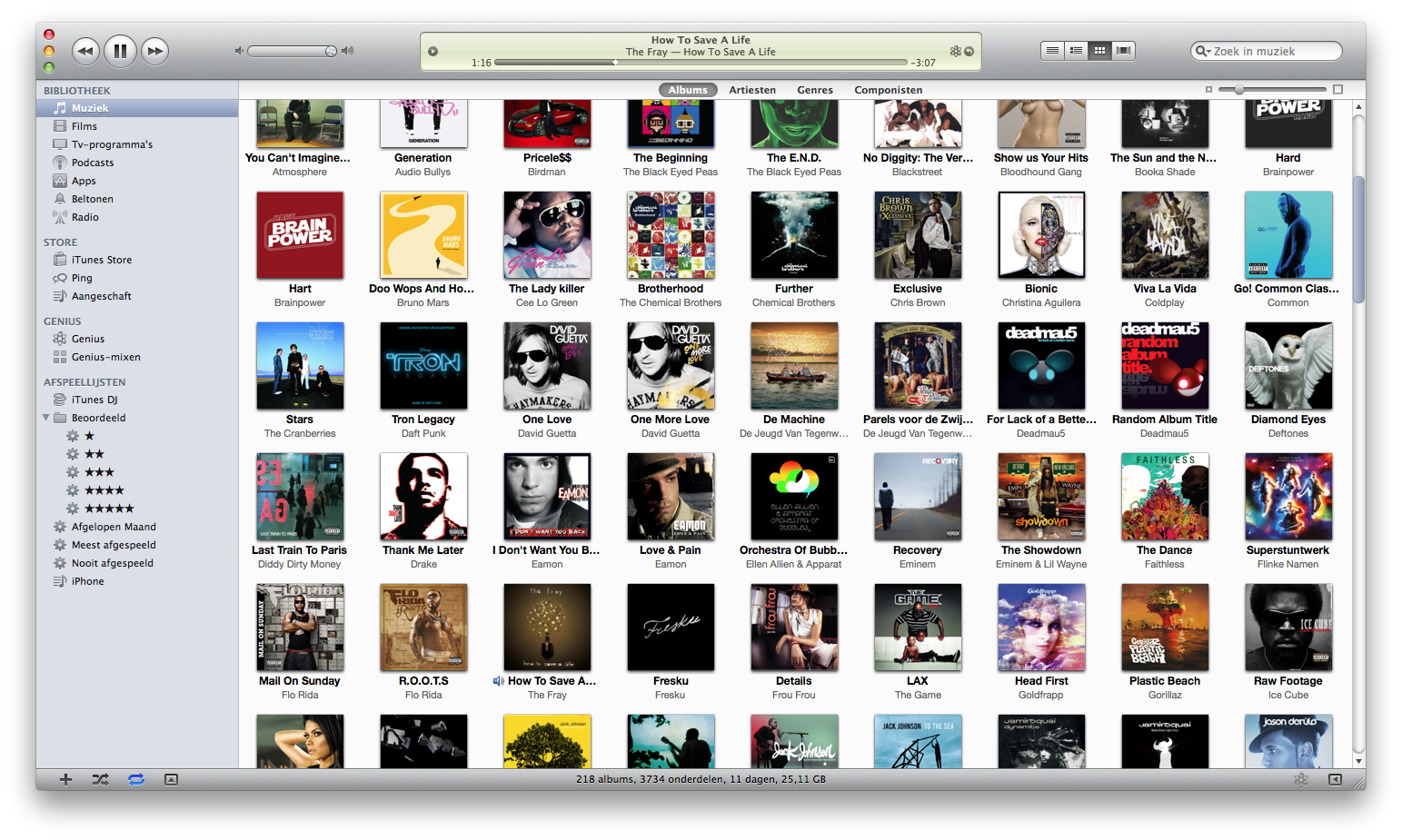
Task: Toggle repeat playback
Action: pos(136,779)
